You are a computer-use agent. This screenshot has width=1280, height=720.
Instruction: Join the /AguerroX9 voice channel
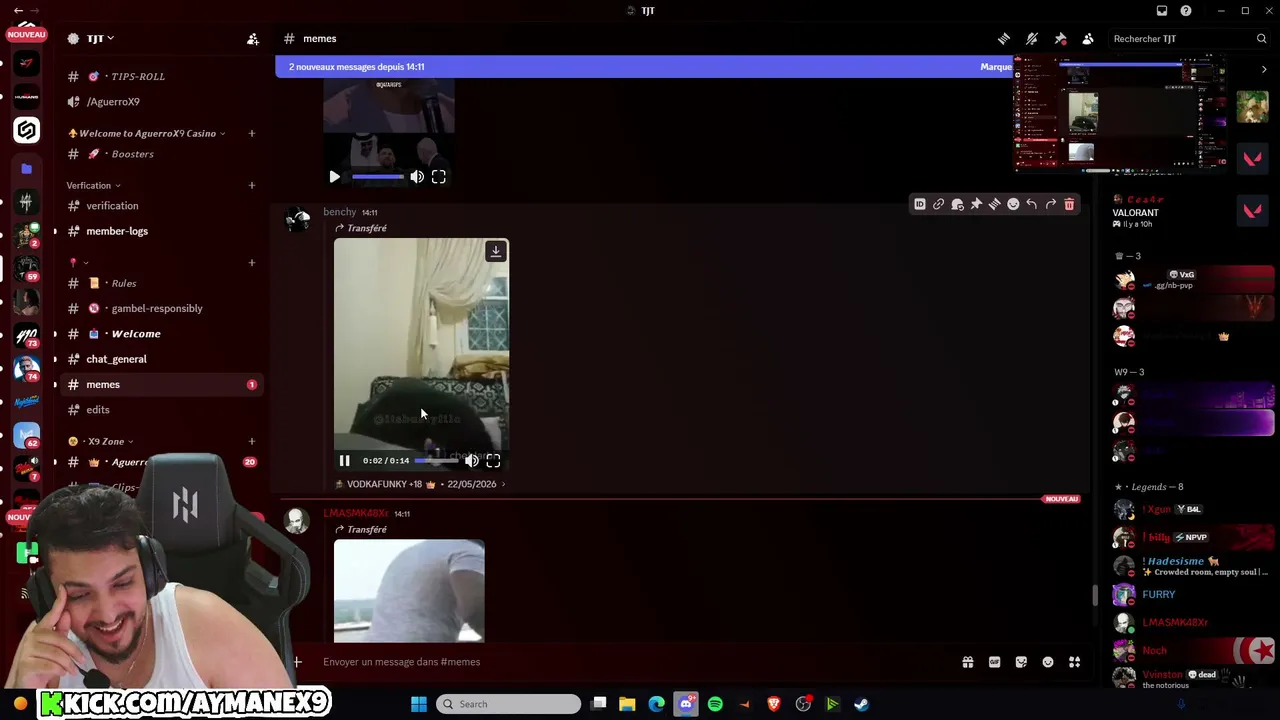113,102
